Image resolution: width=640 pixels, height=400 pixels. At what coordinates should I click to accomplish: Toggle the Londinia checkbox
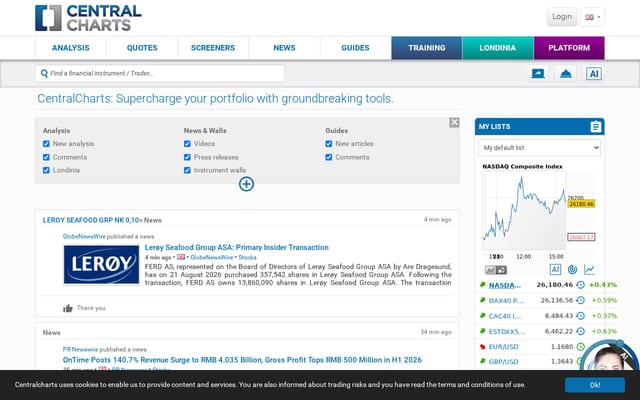pos(46,170)
